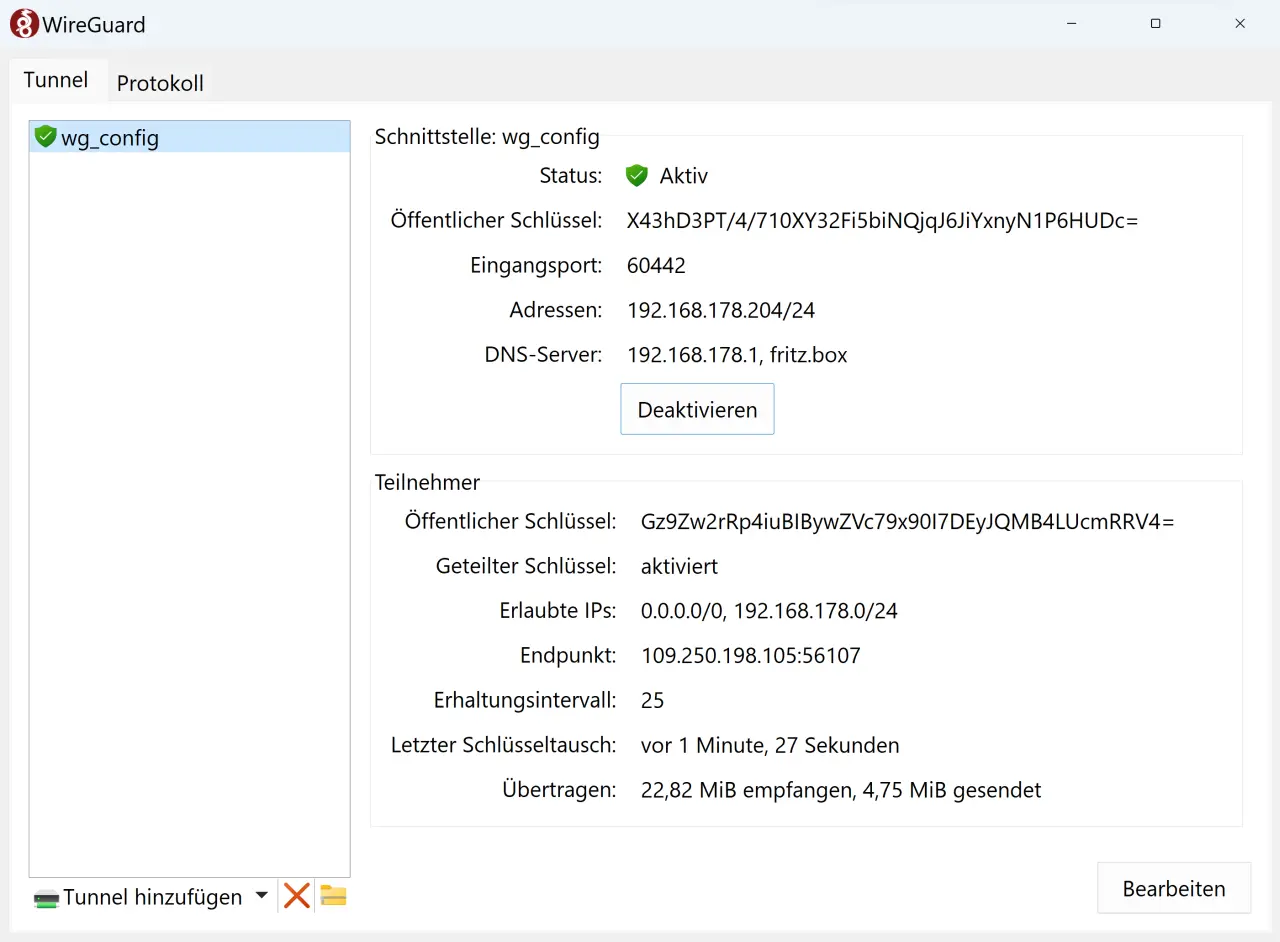Click the DNS-Server value with fritz.box
The width and height of the screenshot is (1280, 942).
(736, 356)
